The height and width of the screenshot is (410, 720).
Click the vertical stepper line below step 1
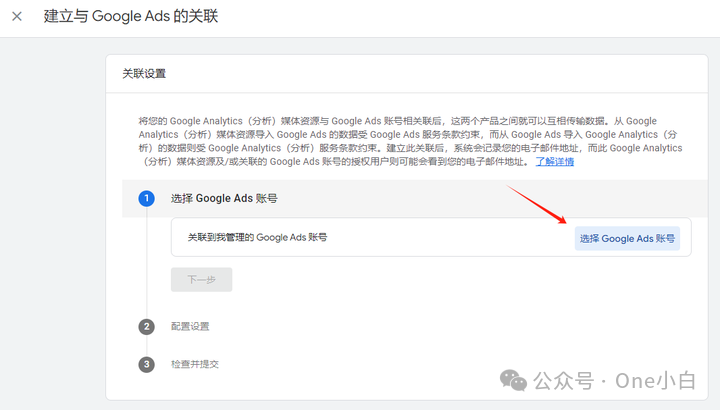point(146,262)
